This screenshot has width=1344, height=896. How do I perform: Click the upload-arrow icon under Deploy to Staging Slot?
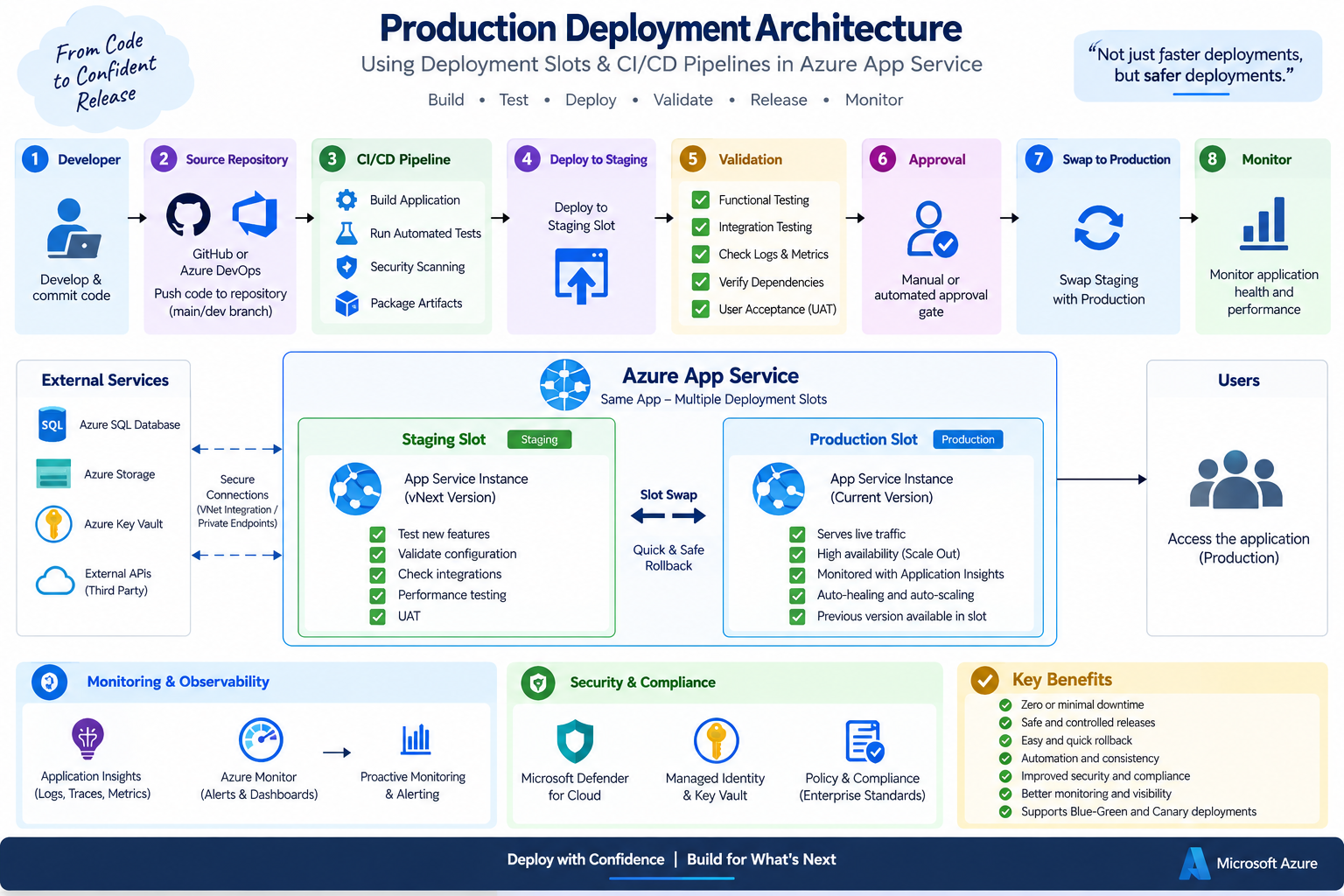[x=581, y=276]
